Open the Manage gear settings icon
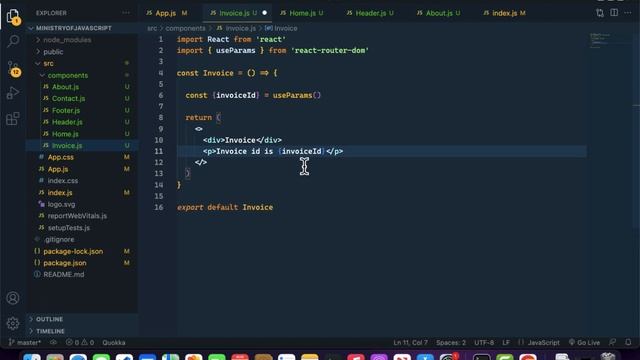640x360 pixels. click(13, 323)
